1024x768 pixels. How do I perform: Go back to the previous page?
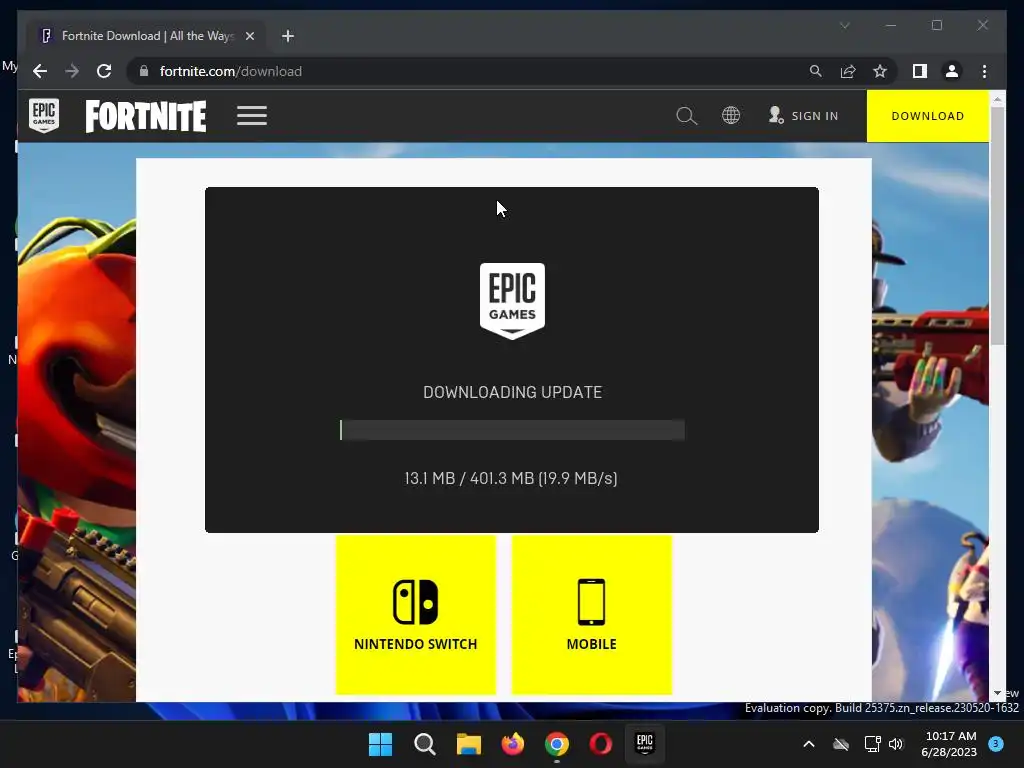pos(40,71)
